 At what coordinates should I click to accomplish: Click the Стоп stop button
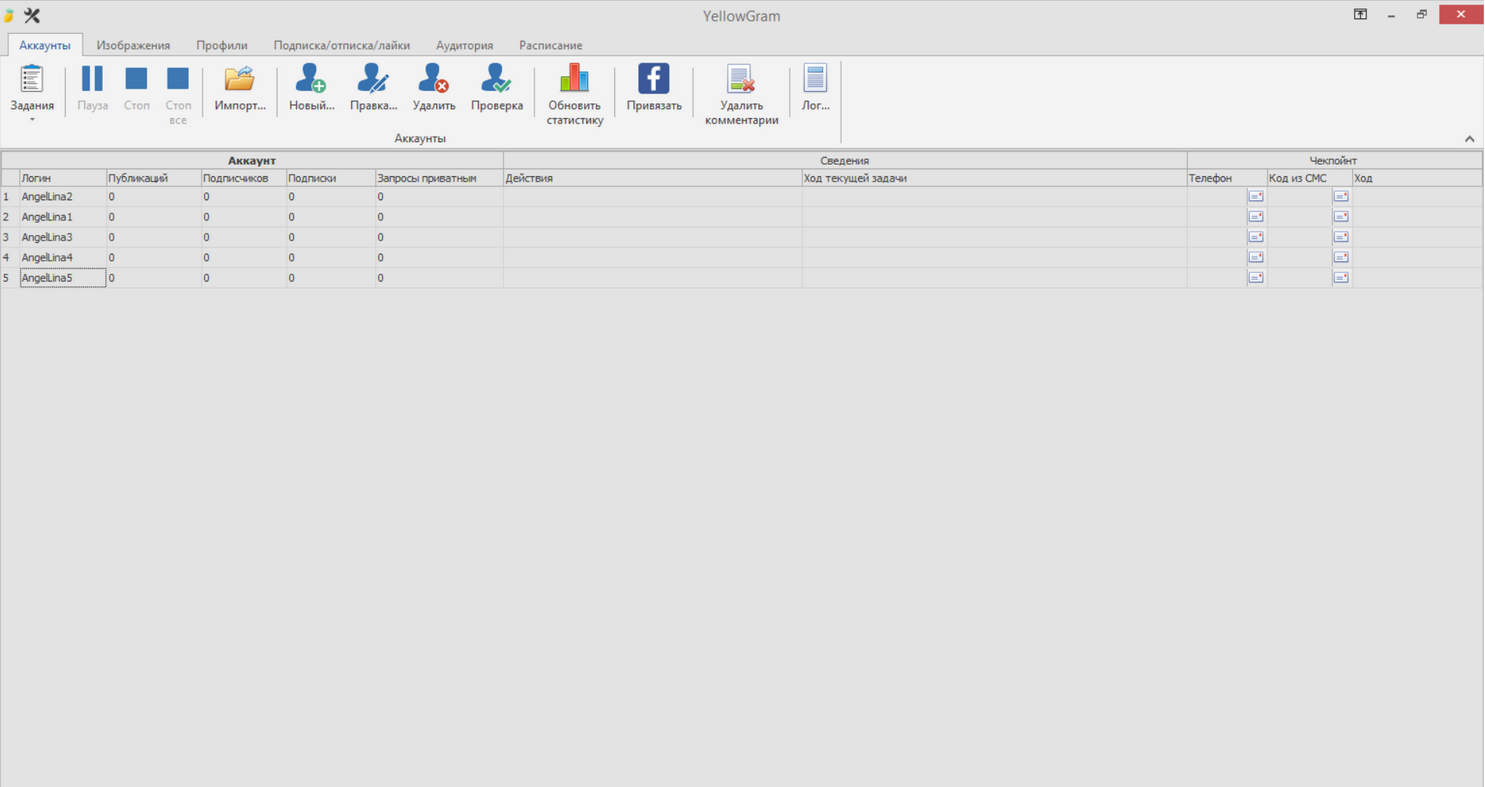point(136,89)
